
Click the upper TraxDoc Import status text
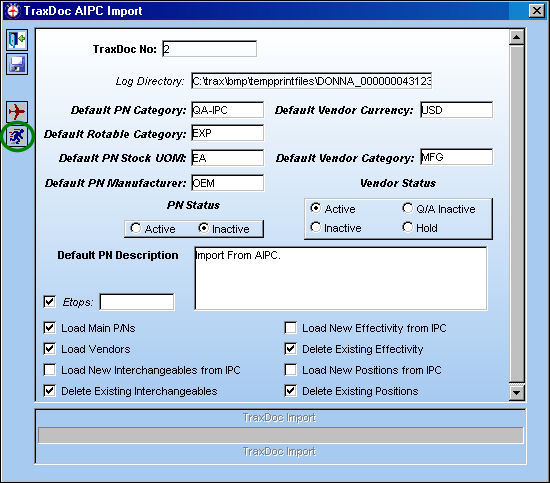279,417
